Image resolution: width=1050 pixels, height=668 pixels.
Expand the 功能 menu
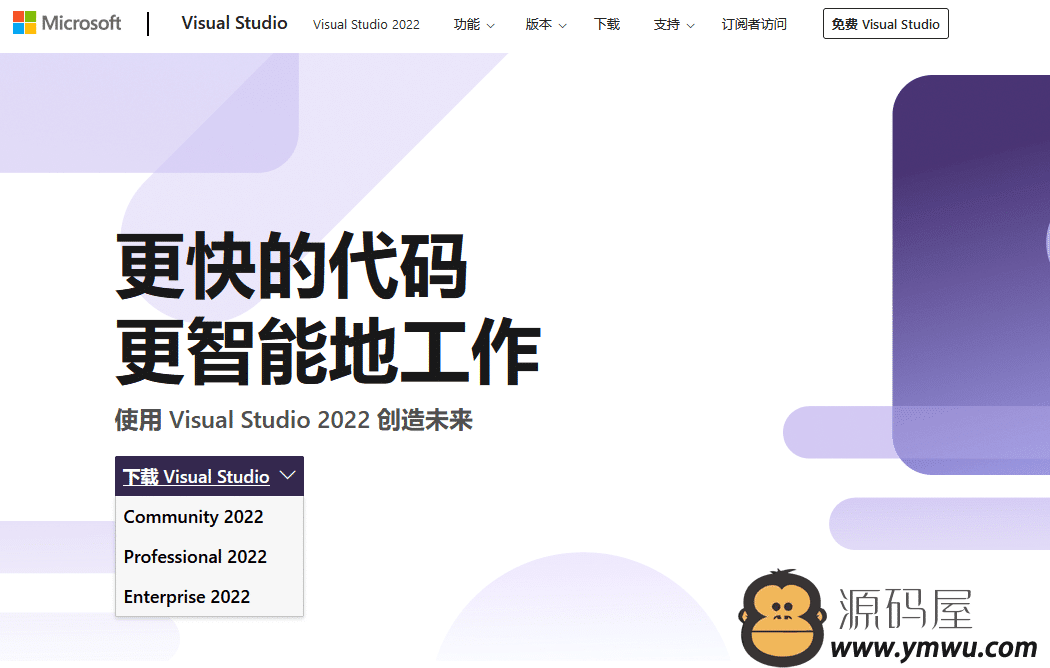[x=474, y=25]
